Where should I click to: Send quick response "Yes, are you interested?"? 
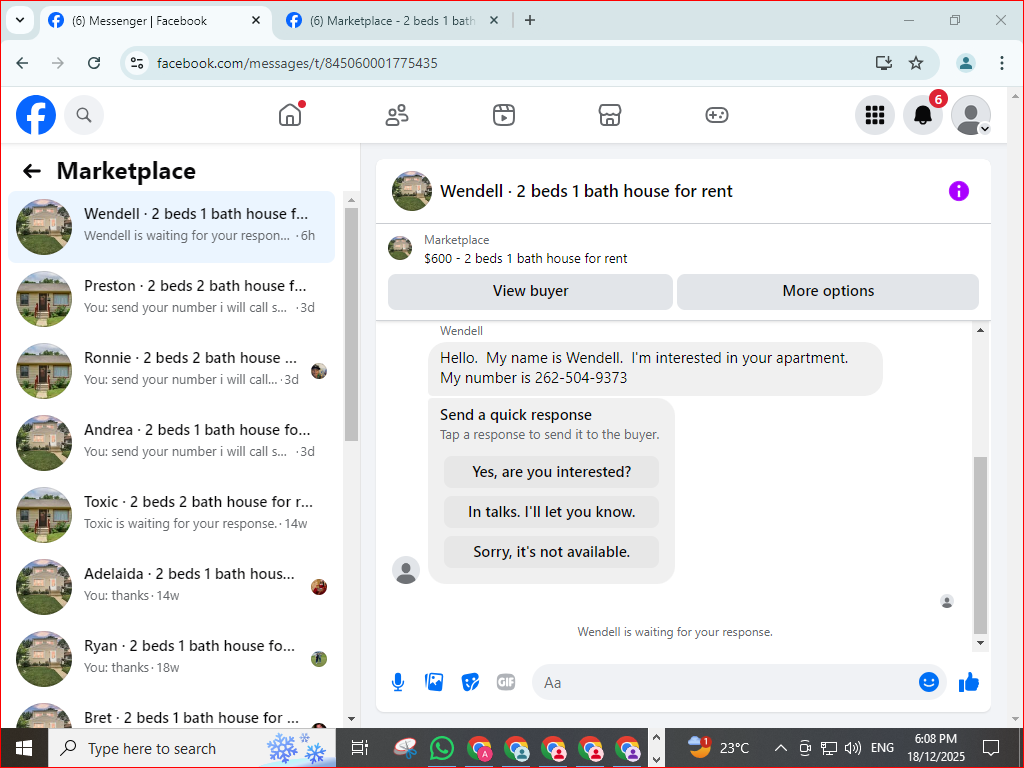coord(551,472)
